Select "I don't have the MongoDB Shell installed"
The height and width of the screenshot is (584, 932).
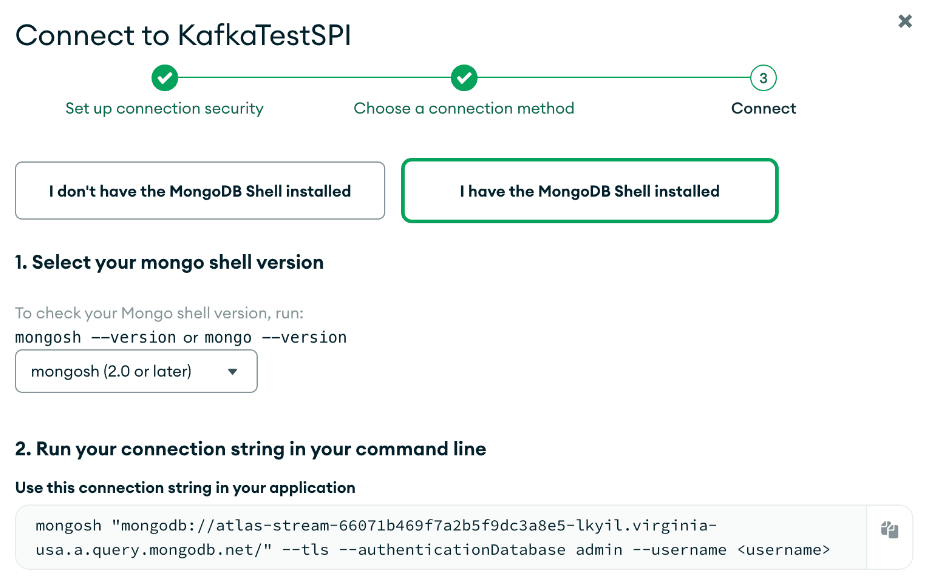pos(200,191)
